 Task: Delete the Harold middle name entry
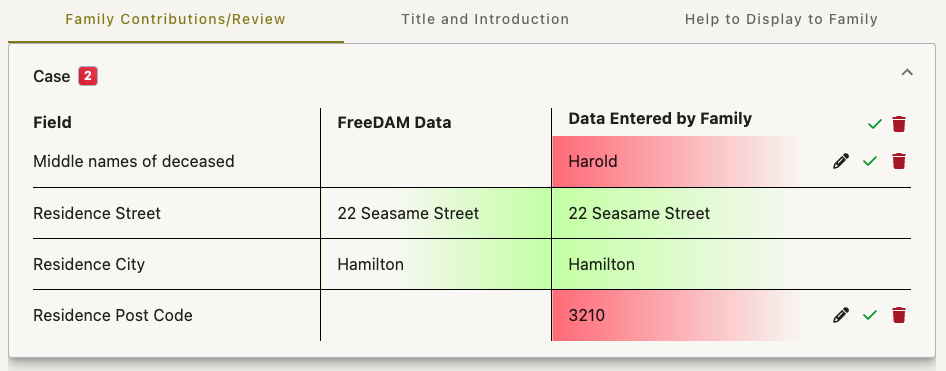pos(899,161)
